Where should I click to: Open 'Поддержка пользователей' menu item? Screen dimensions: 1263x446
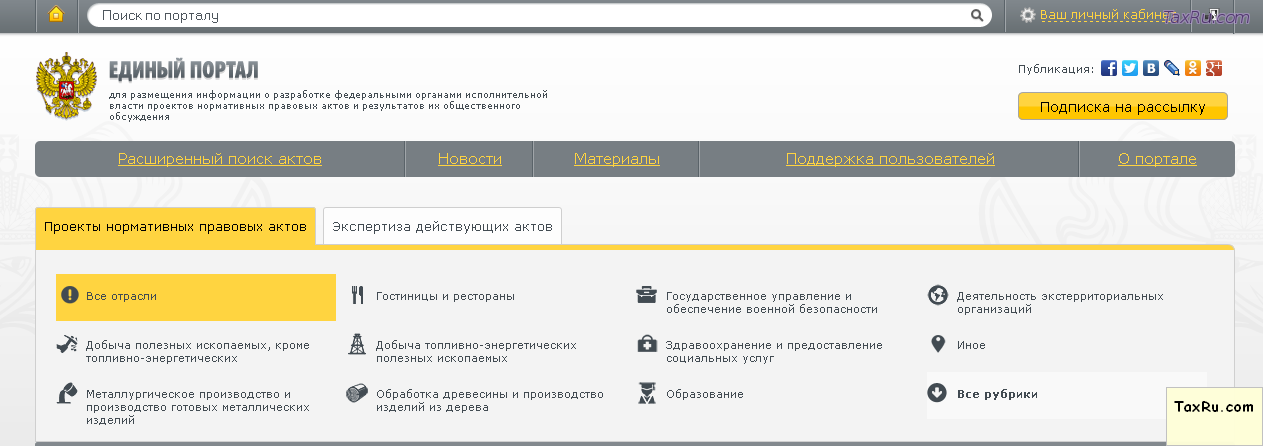coord(890,159)
